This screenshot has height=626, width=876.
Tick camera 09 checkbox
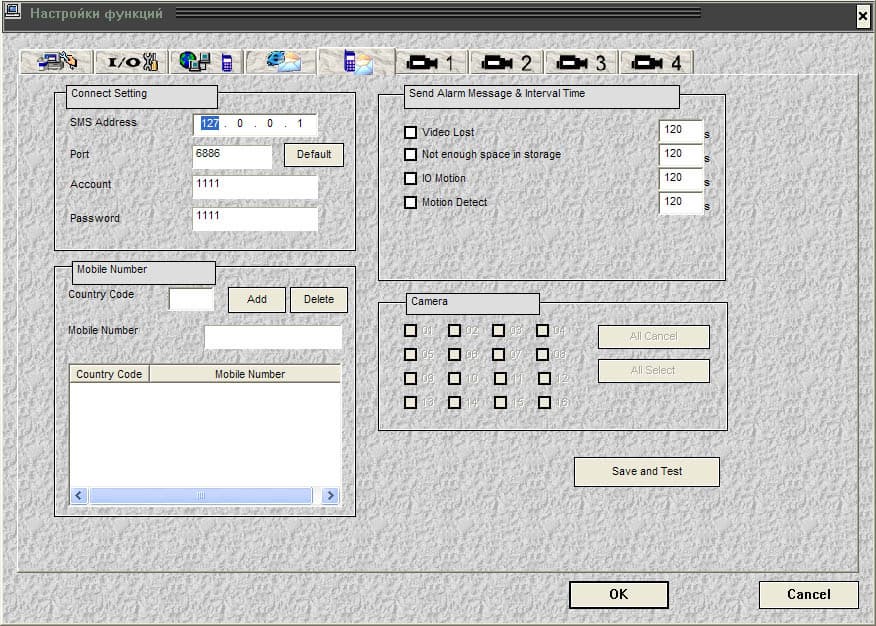point(410,379)
